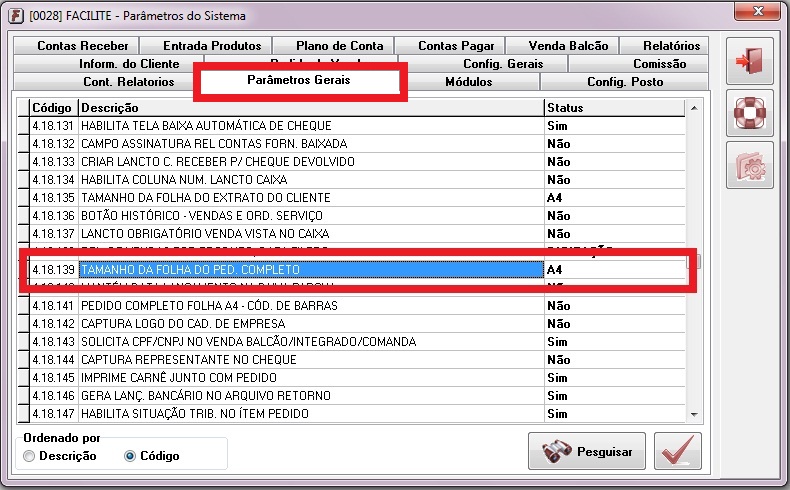Switch to Plano de Conta tab

point(334,46)
